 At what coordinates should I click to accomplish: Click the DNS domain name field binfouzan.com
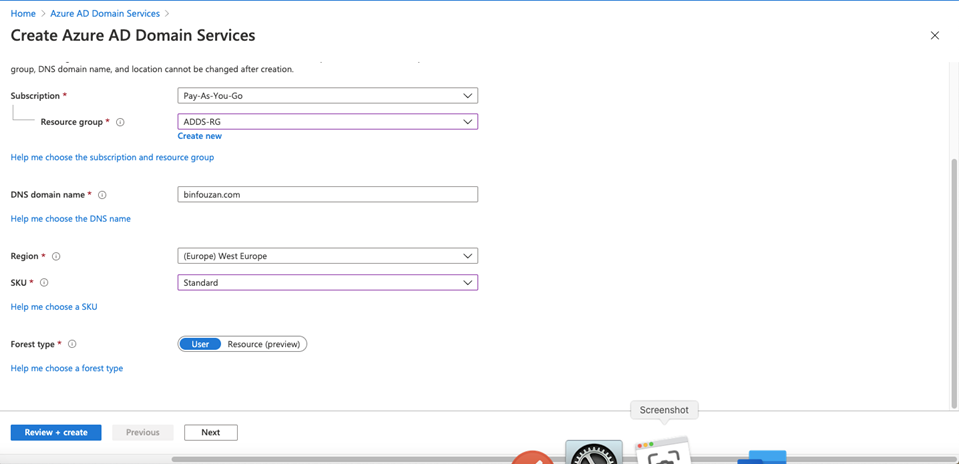tap(327, 194)
